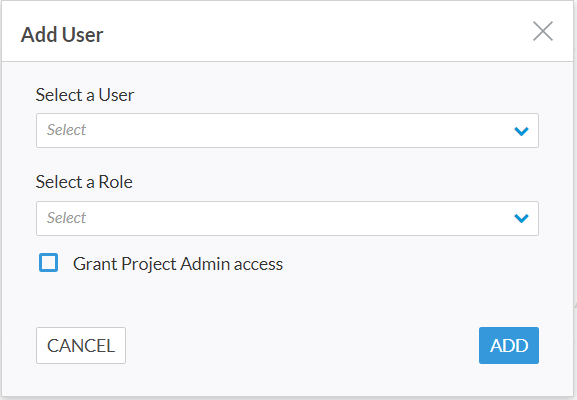The height and width of the screenshot is (400, 577).
Task: Enable Grant Project Admin access checkbox
Action: (49, 263)
